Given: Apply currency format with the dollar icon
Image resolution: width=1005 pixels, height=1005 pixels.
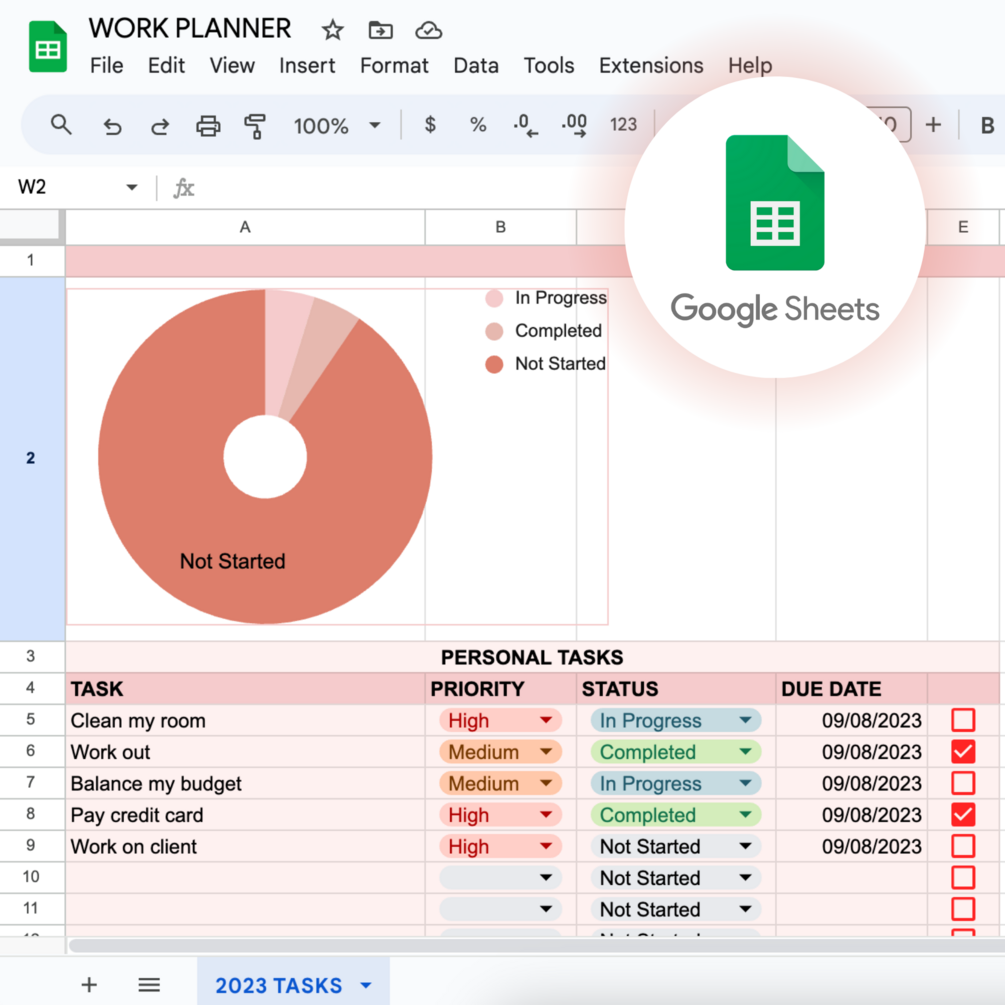Looking at the screenshot, I should [429, 125].
